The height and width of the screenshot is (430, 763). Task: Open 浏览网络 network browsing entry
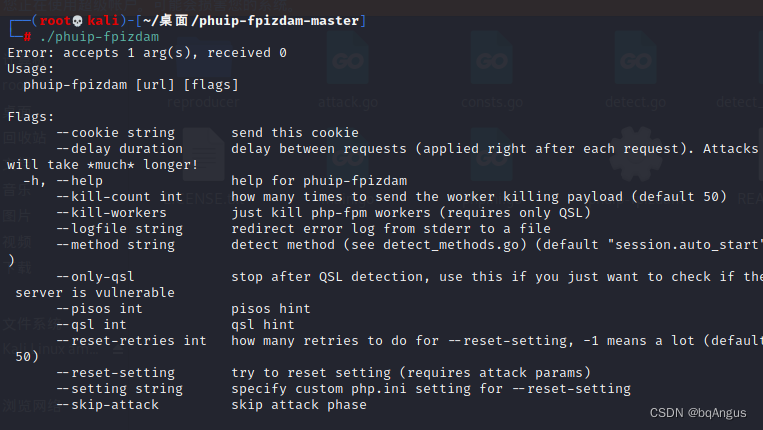29,405
